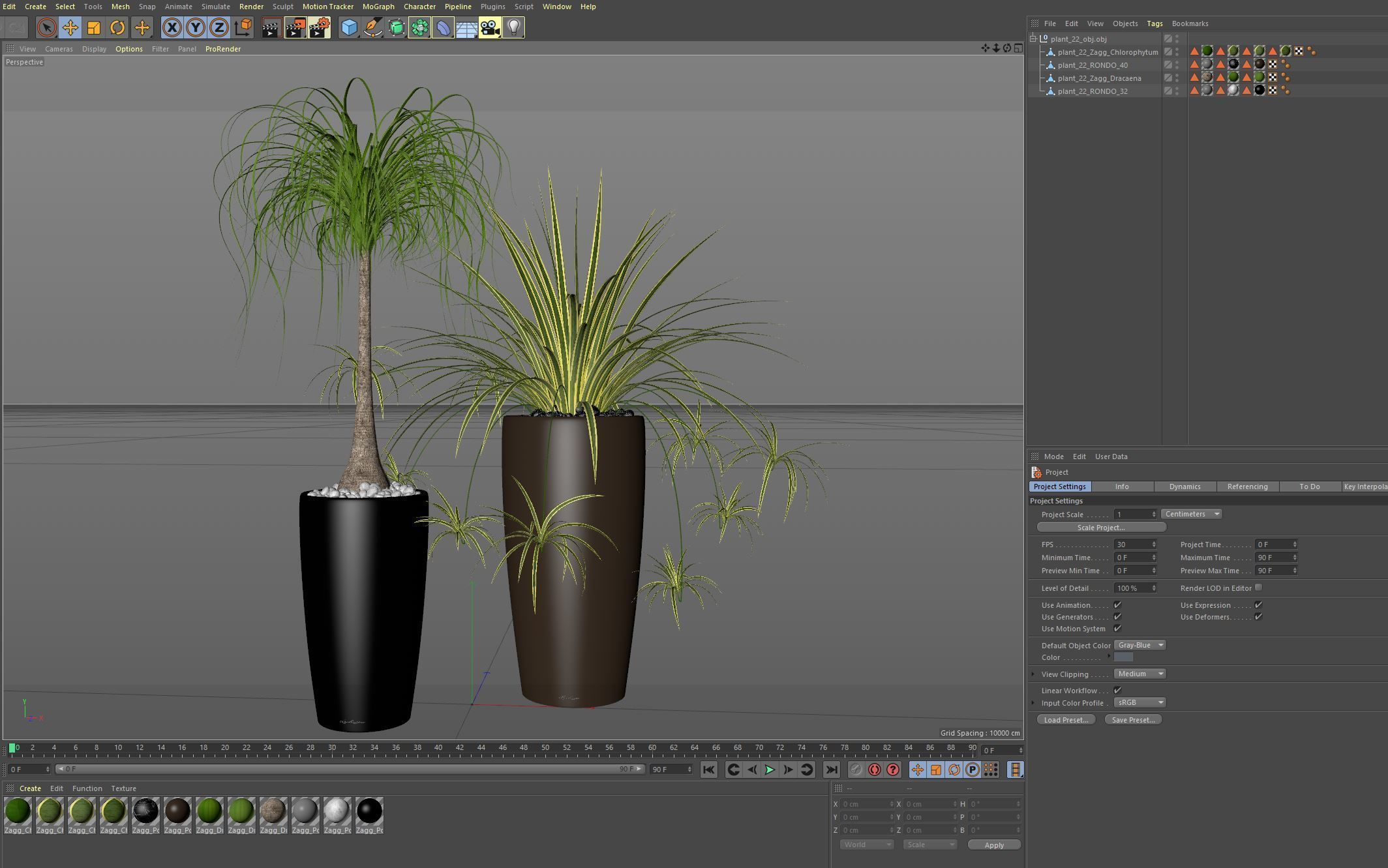The image size is (1388, 868).
Task: Click the Camera object icon
Action: pyautogui.click(x=490, y=27)
